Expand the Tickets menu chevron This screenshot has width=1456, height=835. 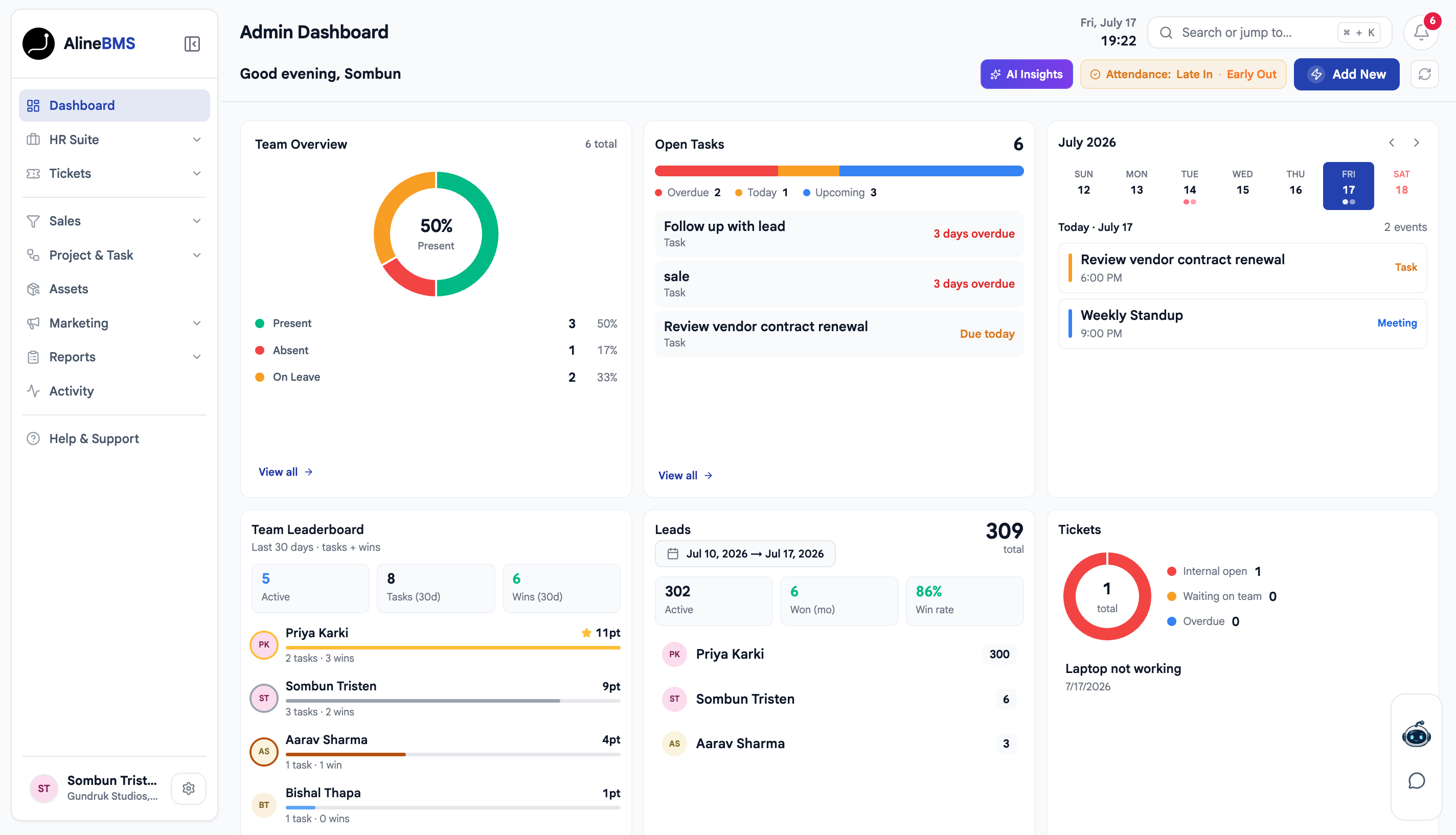coord(197,173)
